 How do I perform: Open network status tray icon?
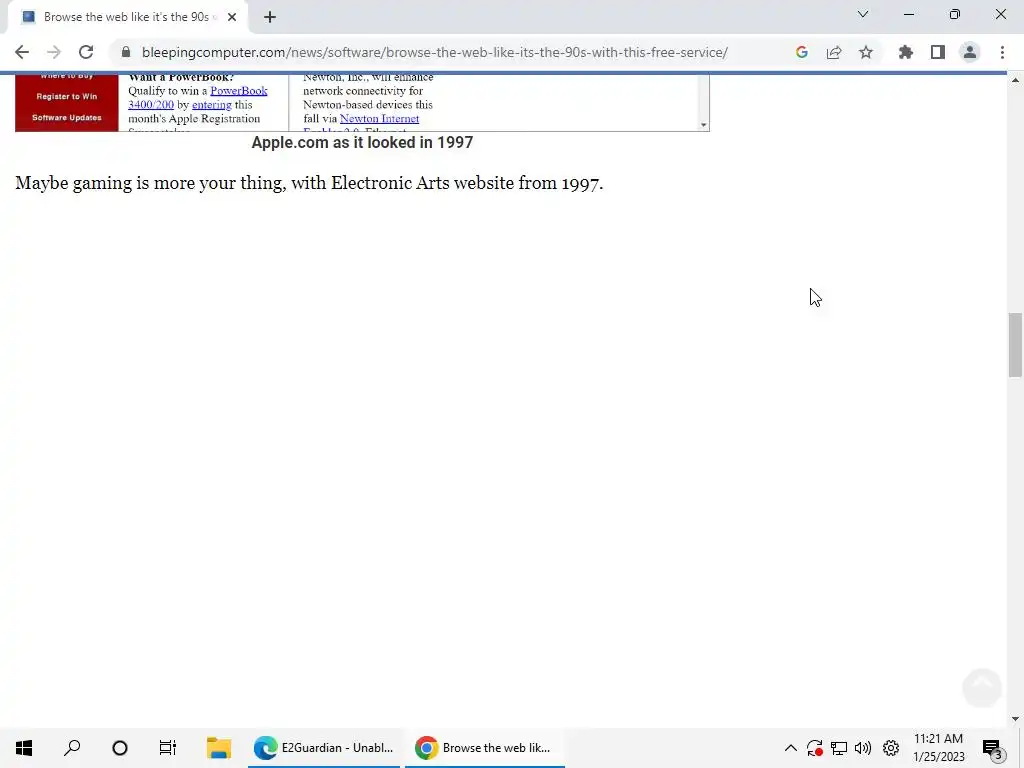(839, 748)
